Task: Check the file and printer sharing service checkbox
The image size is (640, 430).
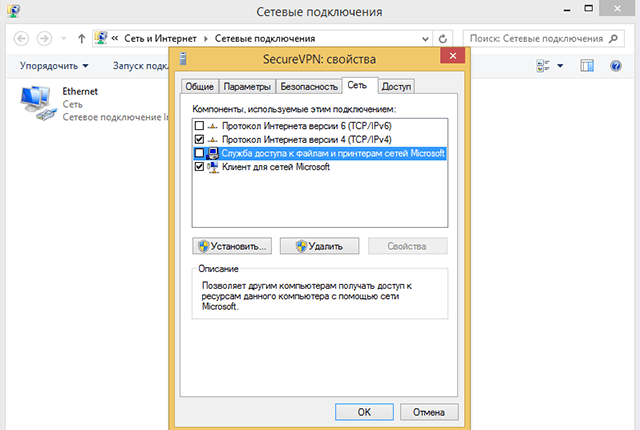Action: pos(199,153)
